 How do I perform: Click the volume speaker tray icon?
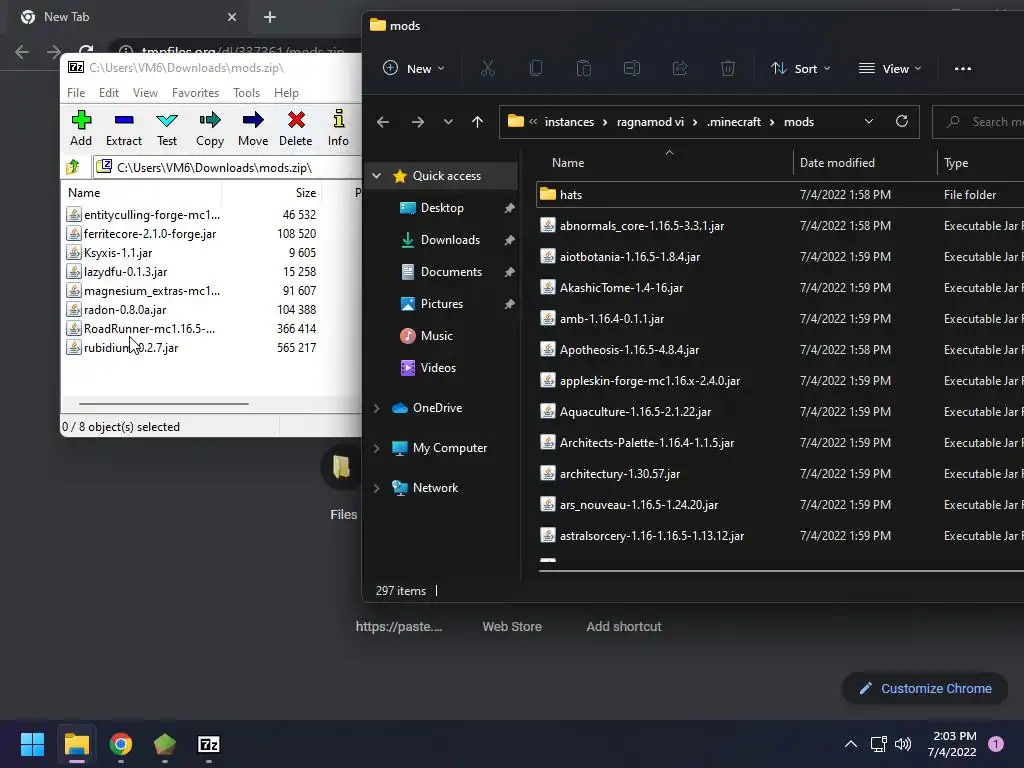click(x=903, y=744)
